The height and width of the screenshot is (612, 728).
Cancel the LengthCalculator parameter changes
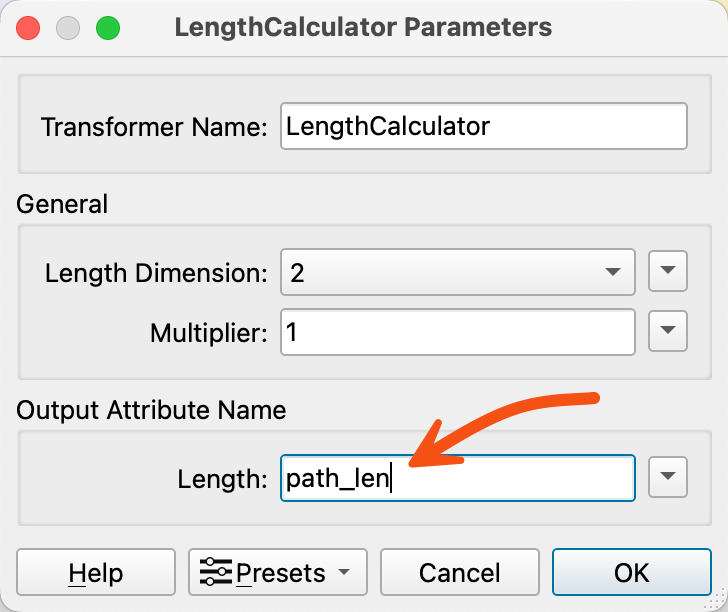(x=460, y=572)
